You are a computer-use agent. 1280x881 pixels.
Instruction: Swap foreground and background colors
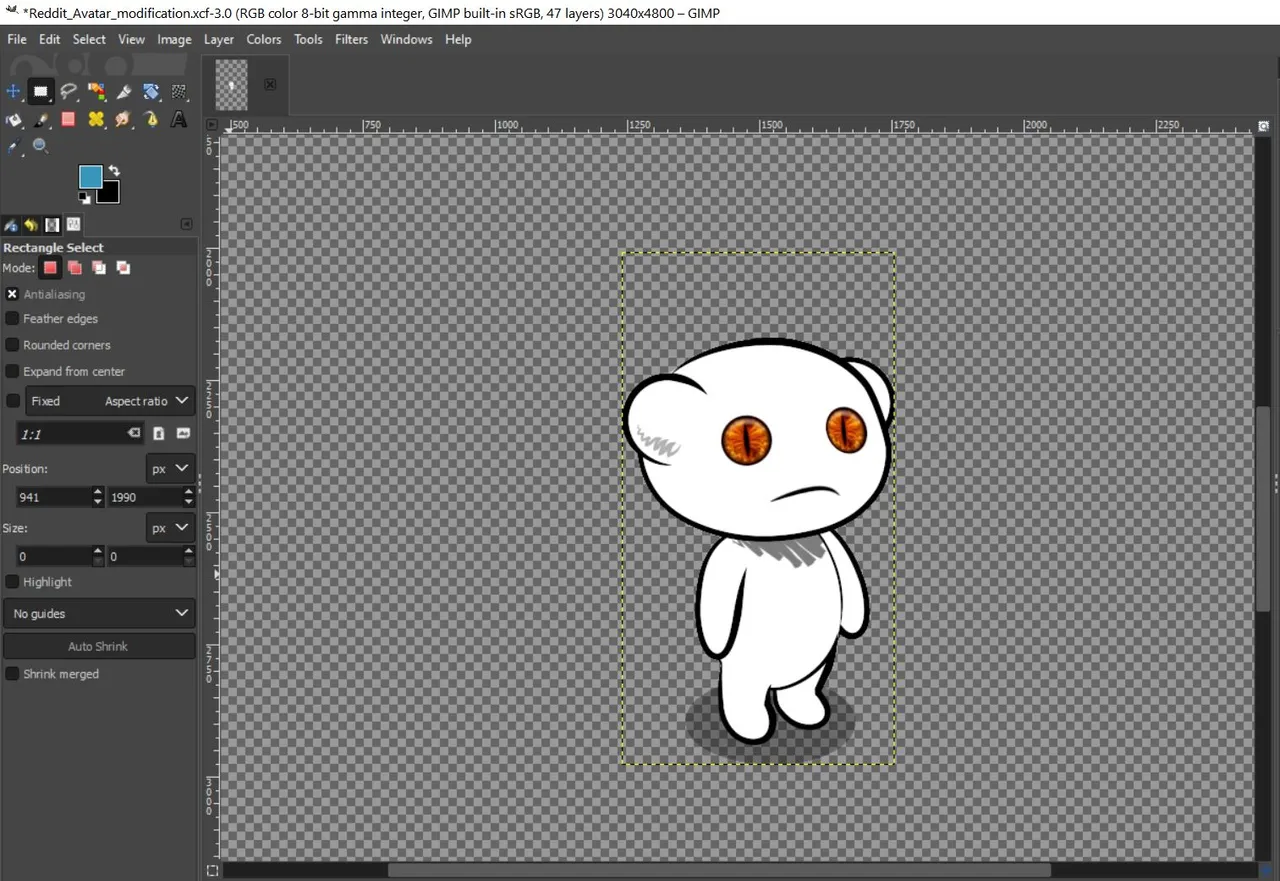pos(114,171)
